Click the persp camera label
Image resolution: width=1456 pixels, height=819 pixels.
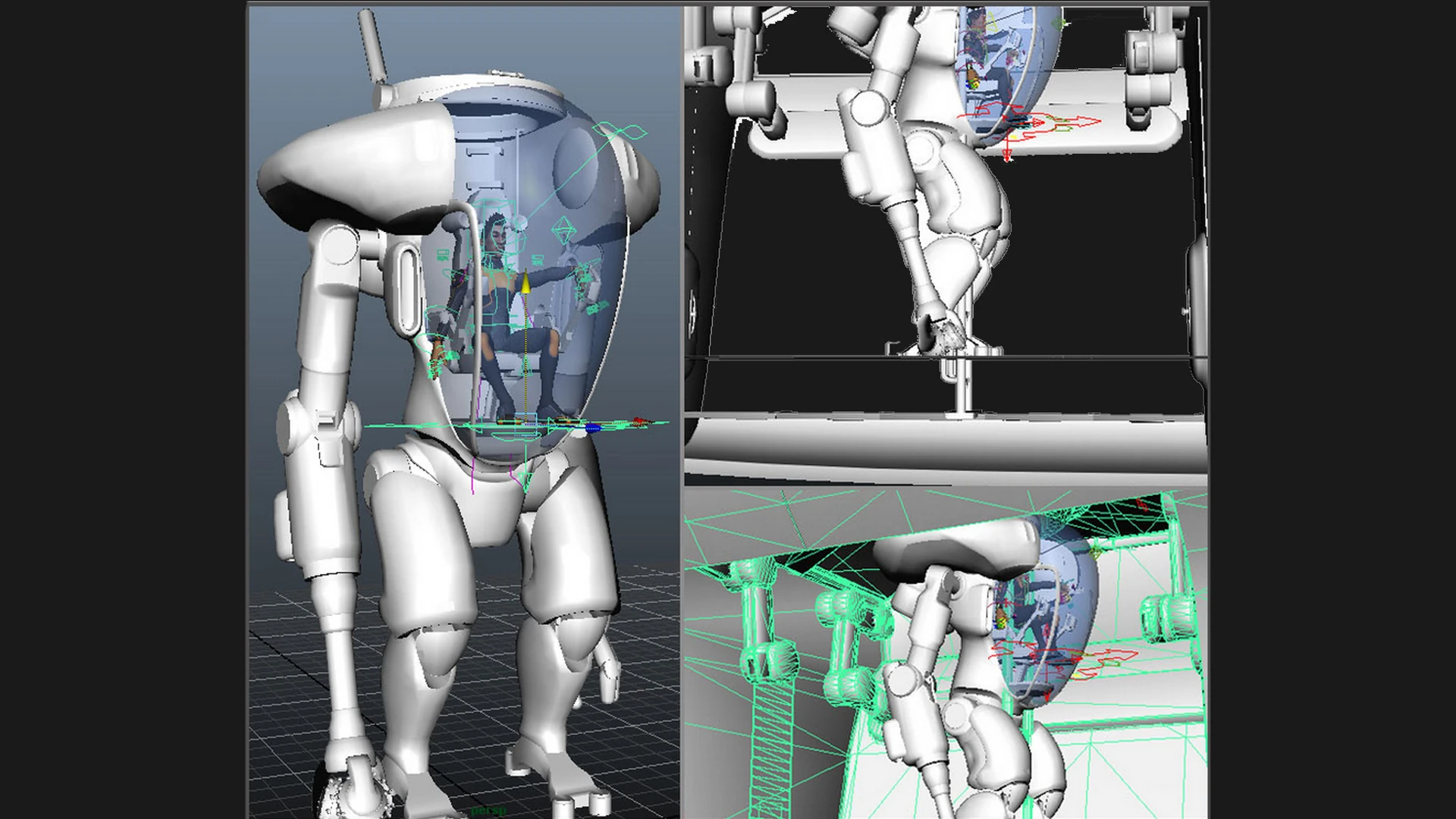488,811
